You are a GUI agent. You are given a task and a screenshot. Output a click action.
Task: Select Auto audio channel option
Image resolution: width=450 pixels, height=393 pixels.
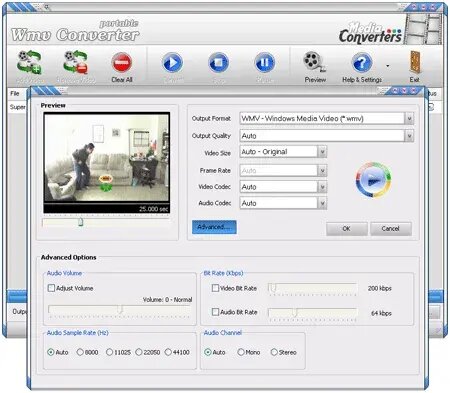pyautogui.click(x=208, y=352)
